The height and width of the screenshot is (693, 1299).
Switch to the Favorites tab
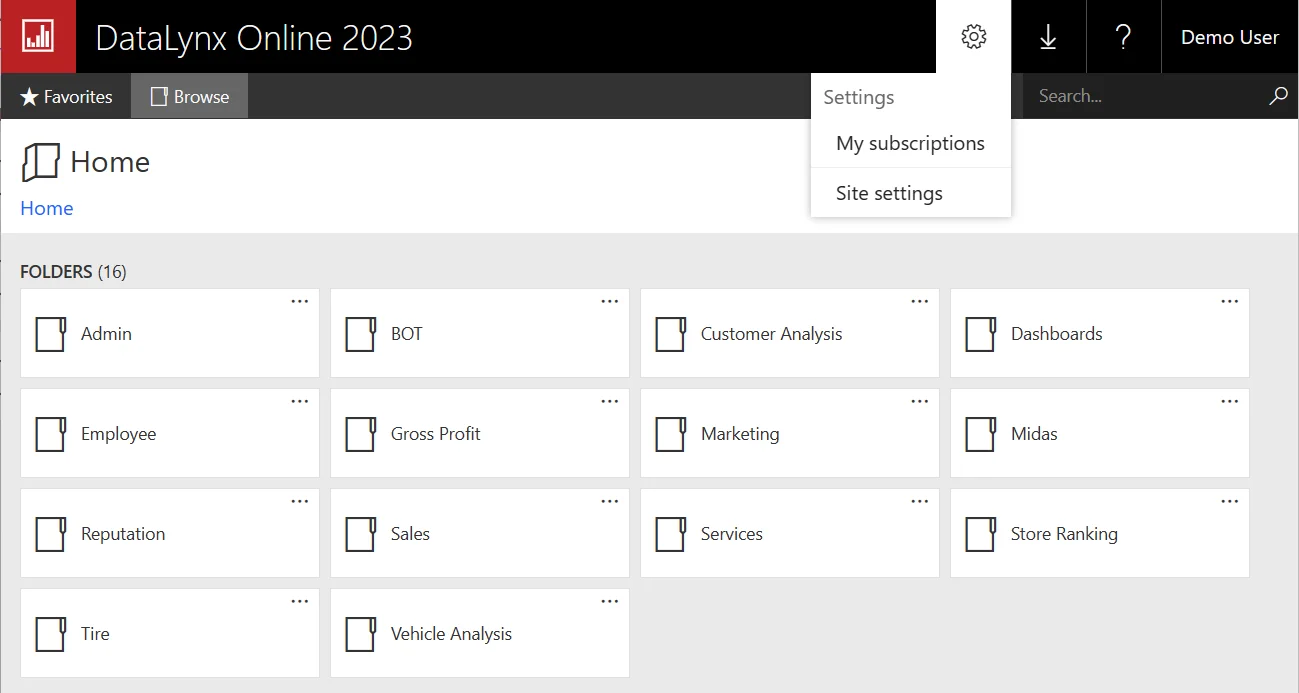[x=66, y=97]
